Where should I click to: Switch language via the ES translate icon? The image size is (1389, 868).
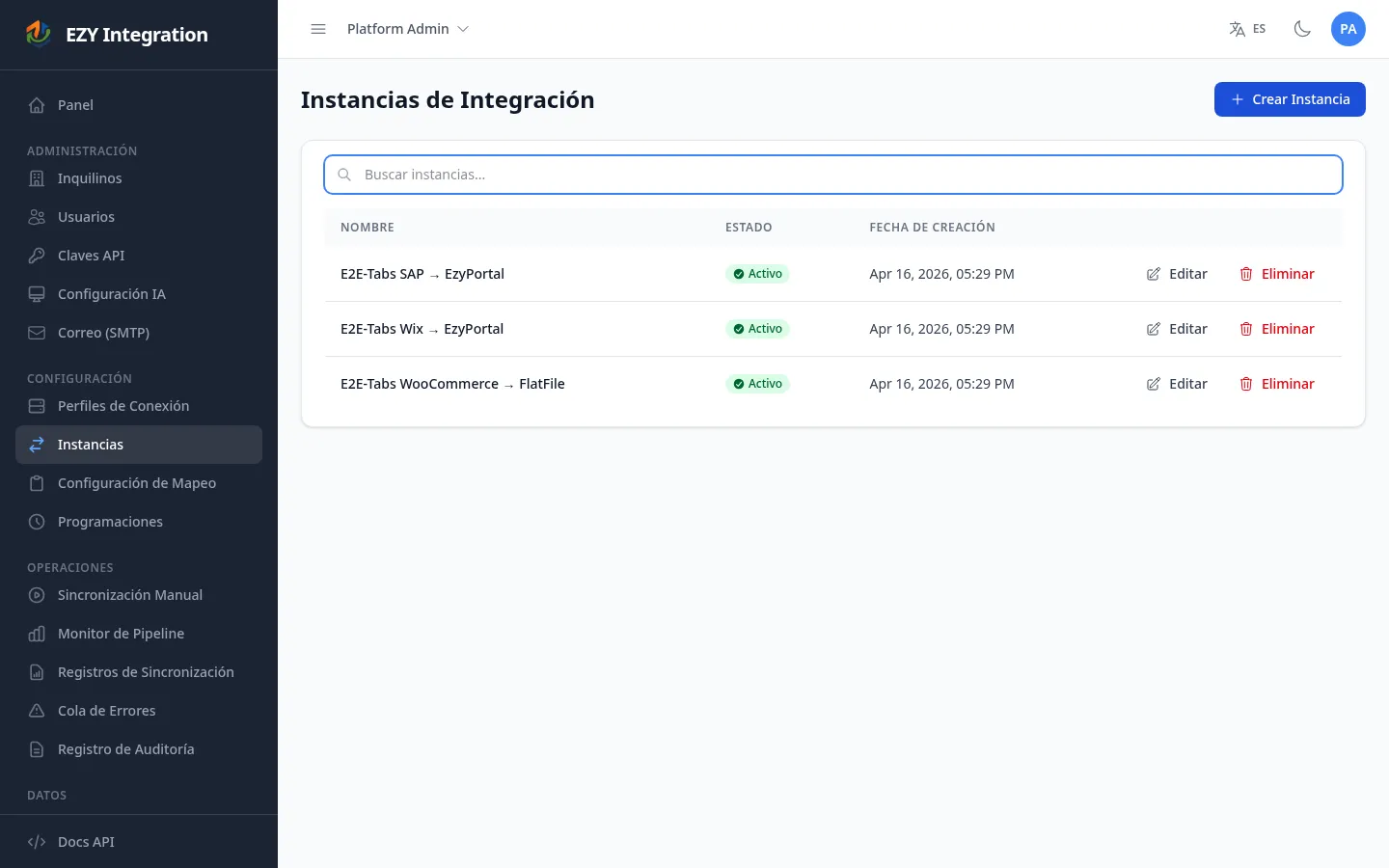point(1247,29)
